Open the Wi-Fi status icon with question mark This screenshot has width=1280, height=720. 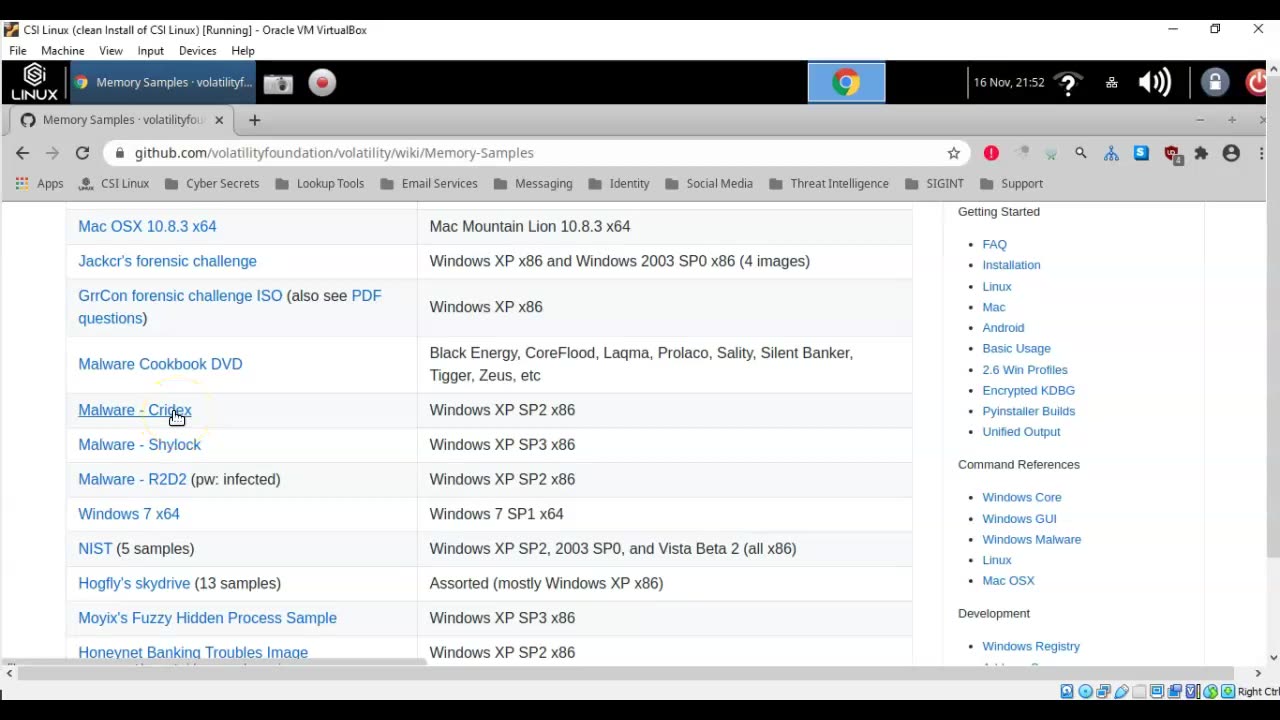pyautogui.click(x=1068, y=83)
